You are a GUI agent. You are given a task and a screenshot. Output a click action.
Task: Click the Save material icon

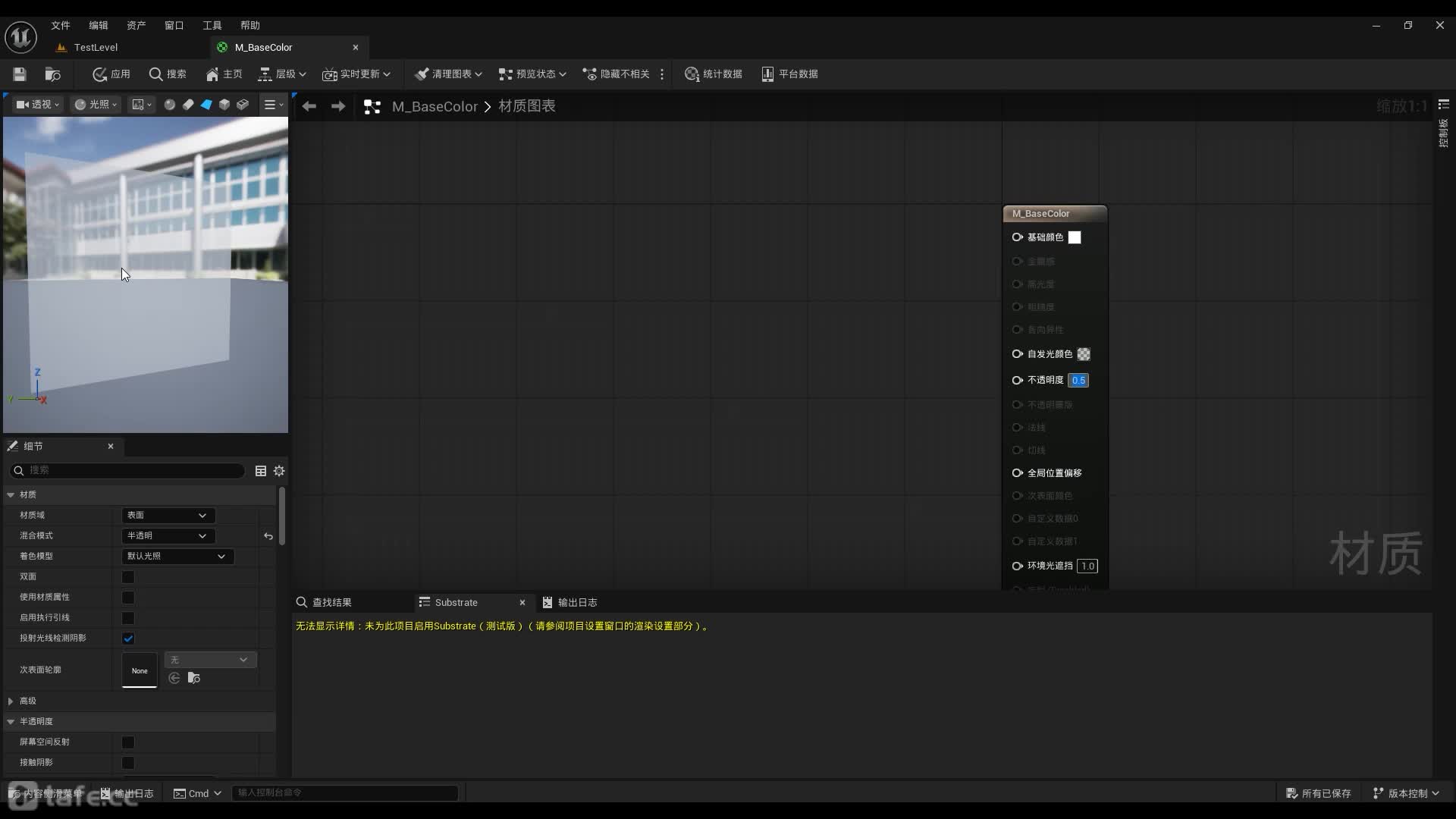(20, 74)
